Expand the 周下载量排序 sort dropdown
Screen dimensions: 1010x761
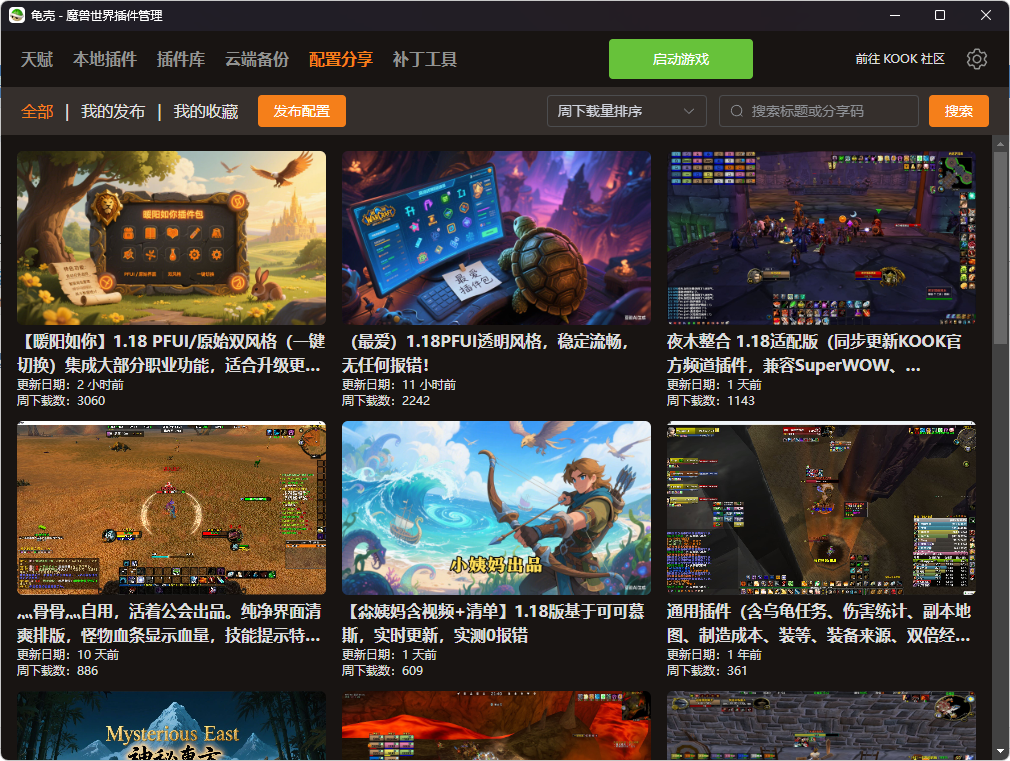pyautogui.click(x=627, y=111)
